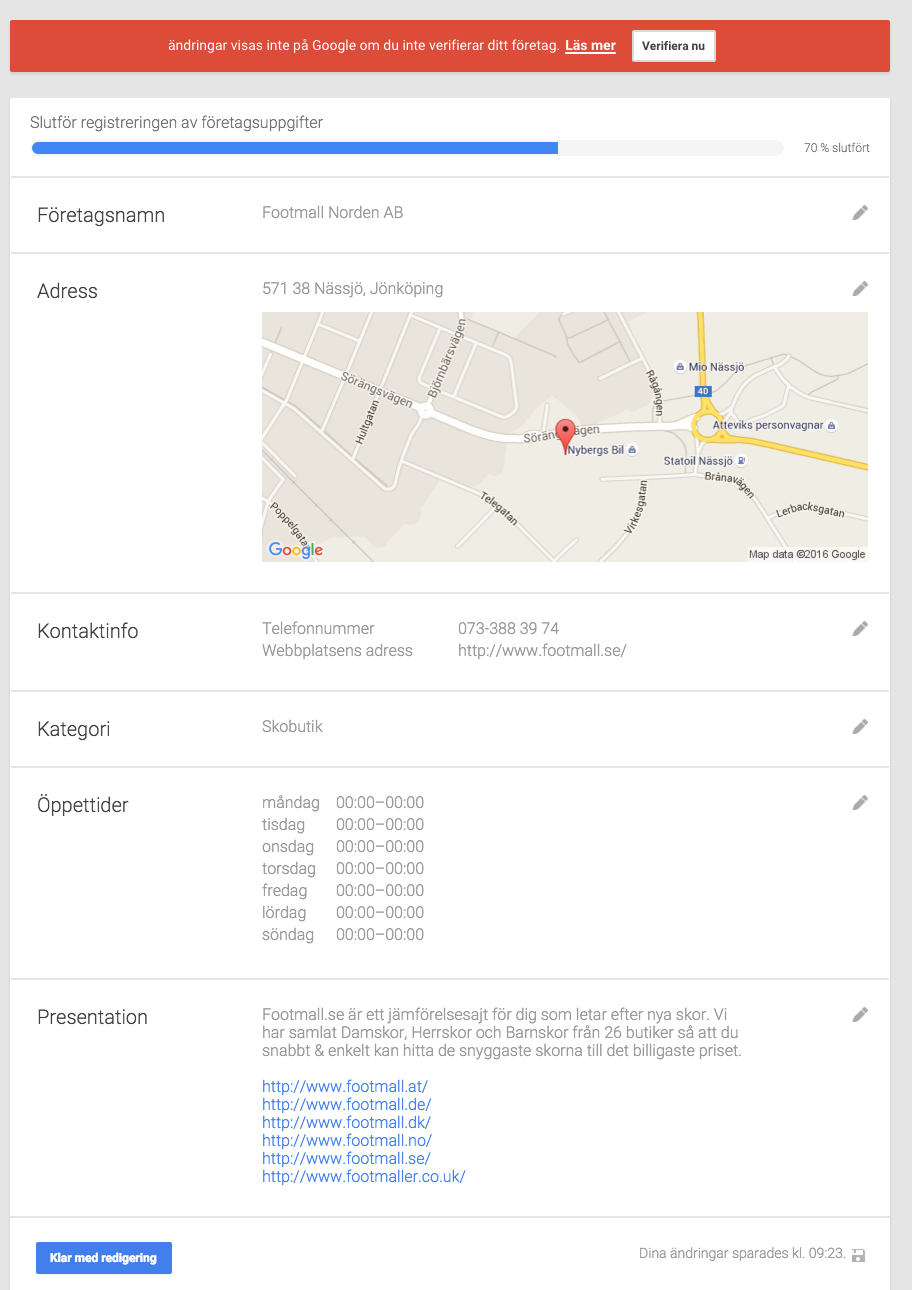This screenshot has height=1290, width=912.
Task: Click the Öppettider section heading
Action: 83,805
